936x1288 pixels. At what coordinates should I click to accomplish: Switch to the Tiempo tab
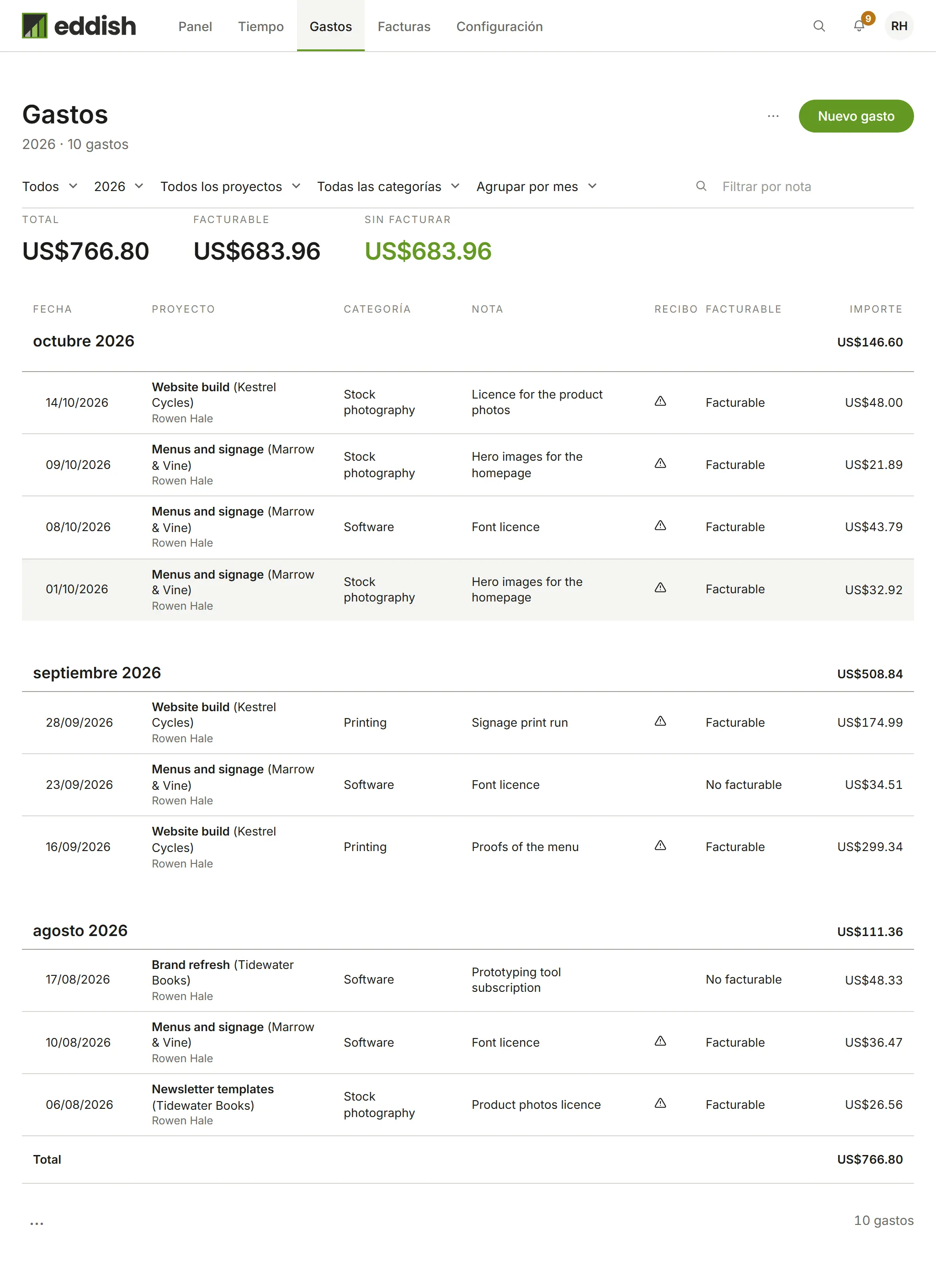pos(261,27)
